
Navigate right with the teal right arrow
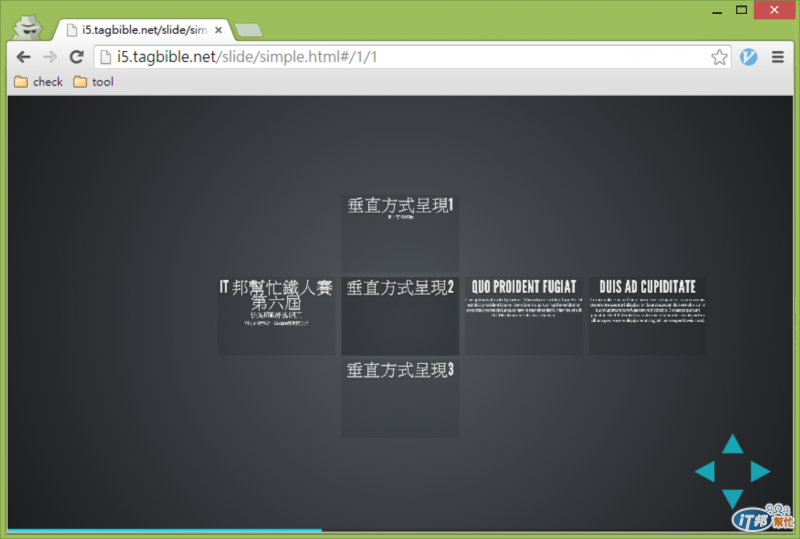[x=760, y=471]
